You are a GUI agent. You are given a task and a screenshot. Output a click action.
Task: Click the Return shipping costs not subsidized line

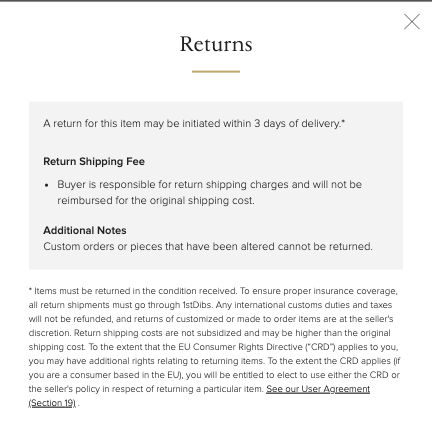click(210, 333)
